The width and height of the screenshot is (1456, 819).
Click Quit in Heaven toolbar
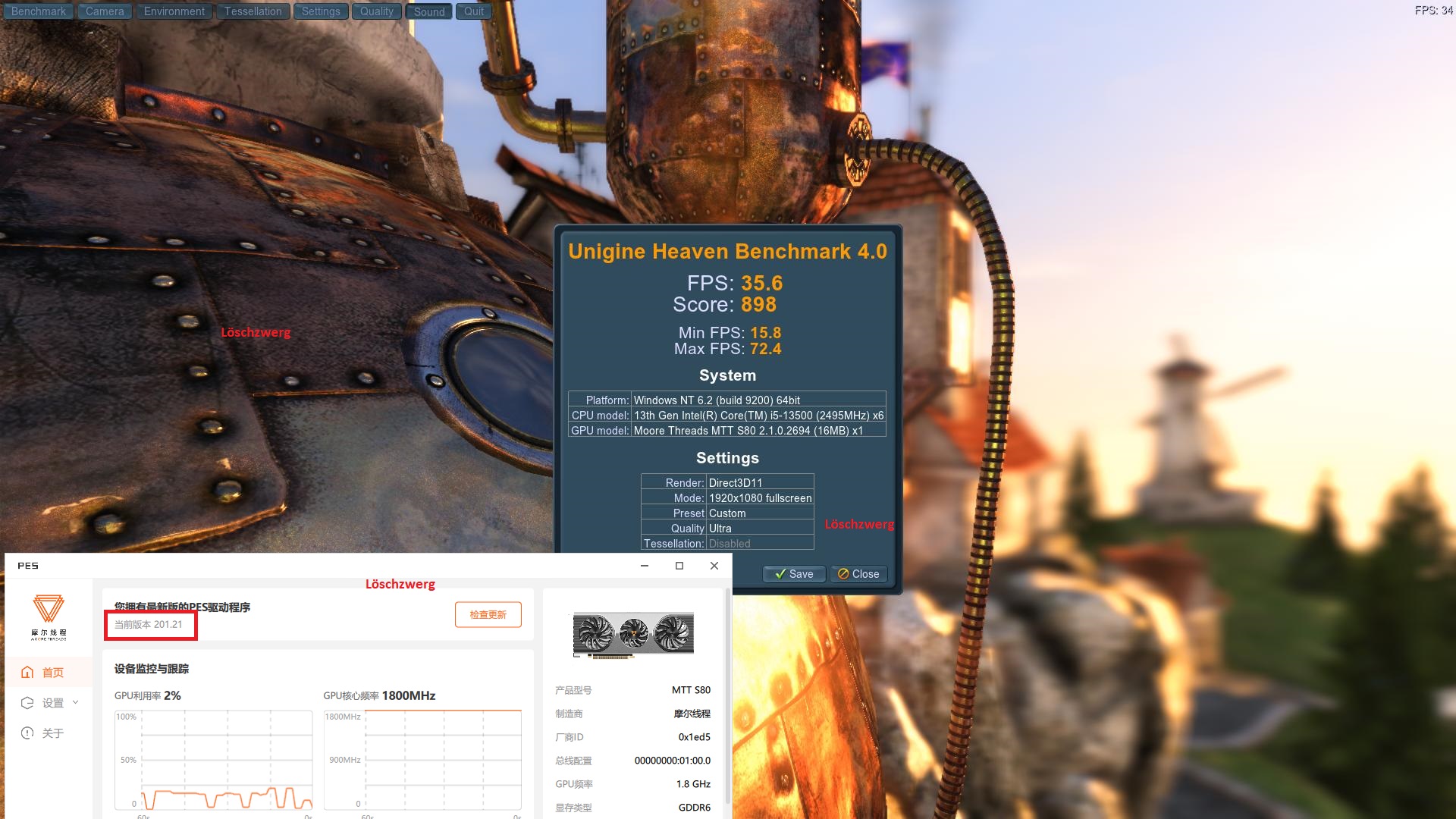click(473, 11)
